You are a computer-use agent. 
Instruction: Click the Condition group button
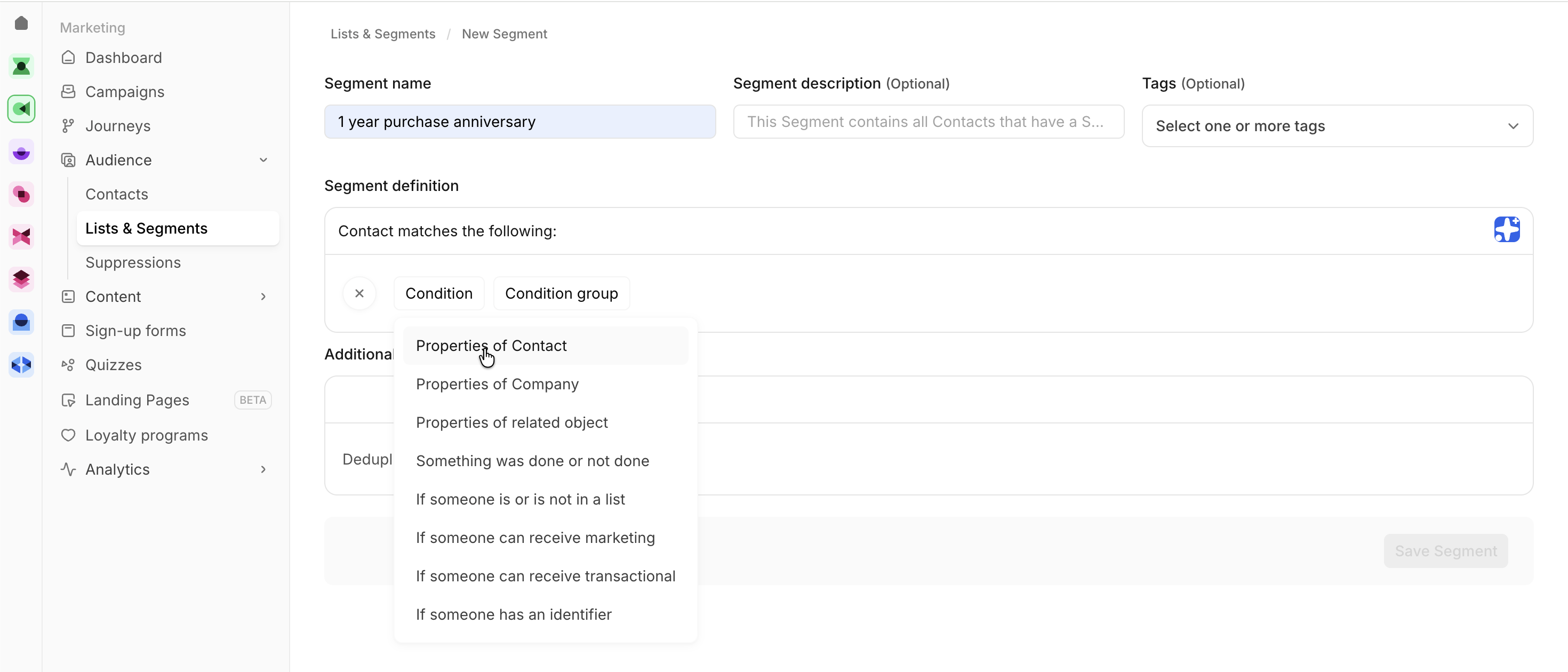tap(561, 293)
